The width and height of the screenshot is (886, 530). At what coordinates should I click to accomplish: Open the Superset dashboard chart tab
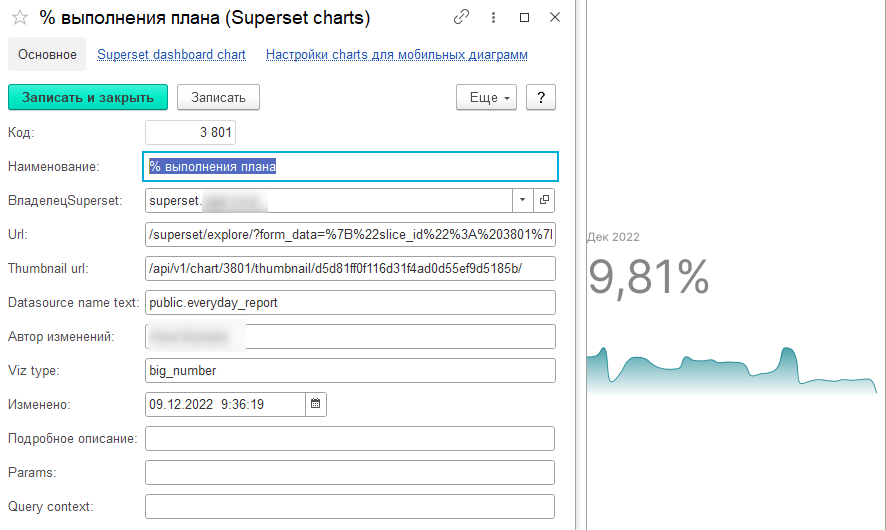tap(171, 54)
